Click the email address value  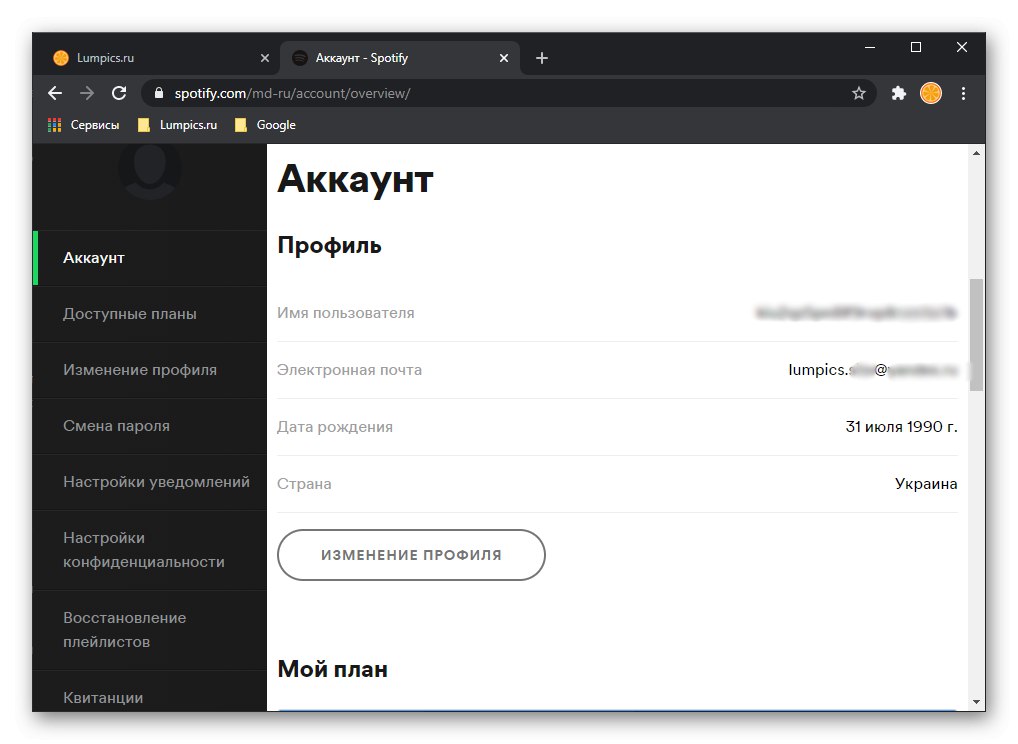[x=873, y=370]
